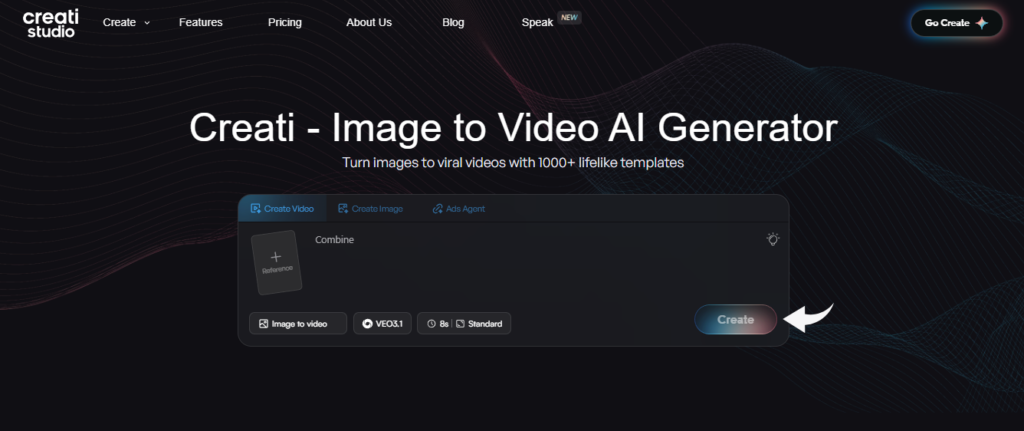Add a Reference image card
Screen dimensions: 1024x431
pos(276,263)
